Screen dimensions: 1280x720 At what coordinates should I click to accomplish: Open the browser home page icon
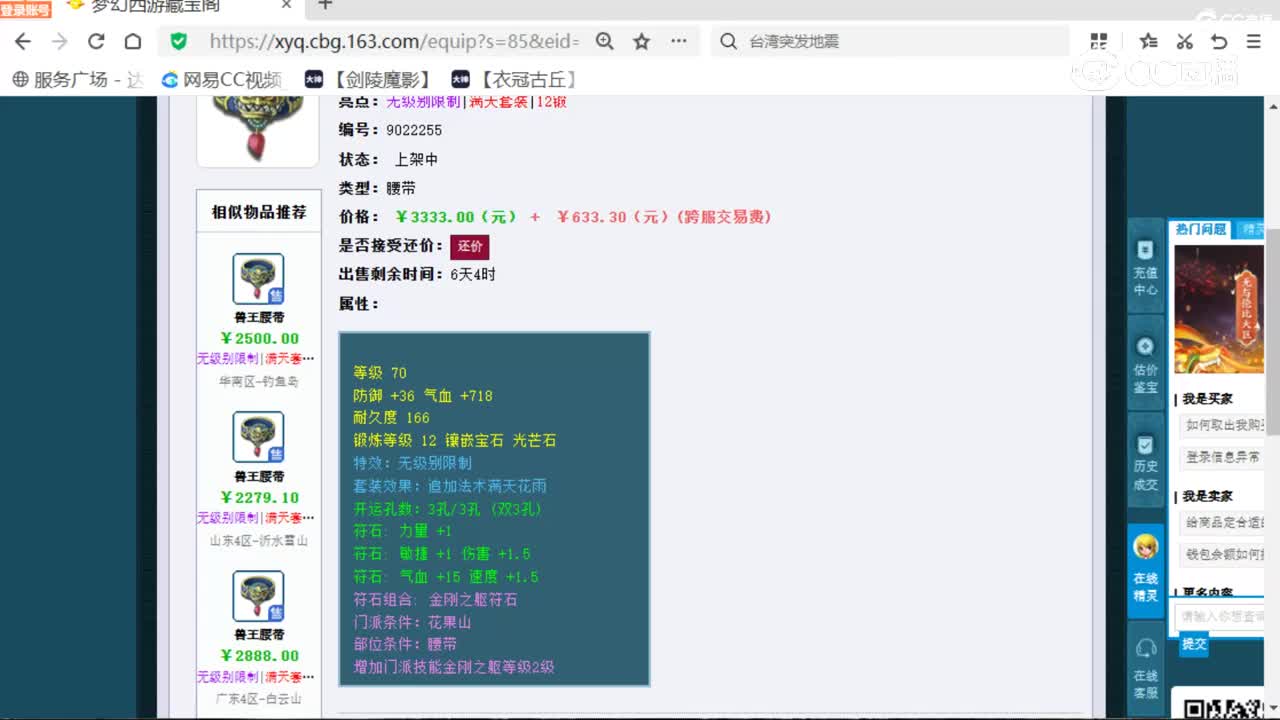132,41
